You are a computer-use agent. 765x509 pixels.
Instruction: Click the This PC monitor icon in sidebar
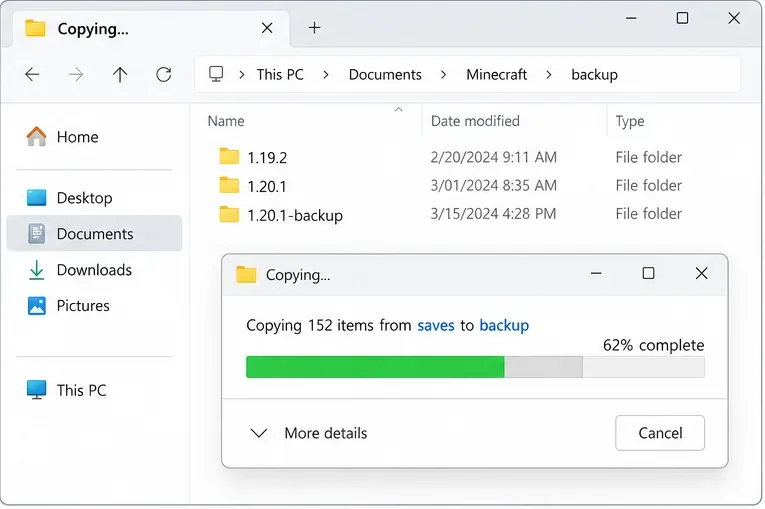point(37,390)
